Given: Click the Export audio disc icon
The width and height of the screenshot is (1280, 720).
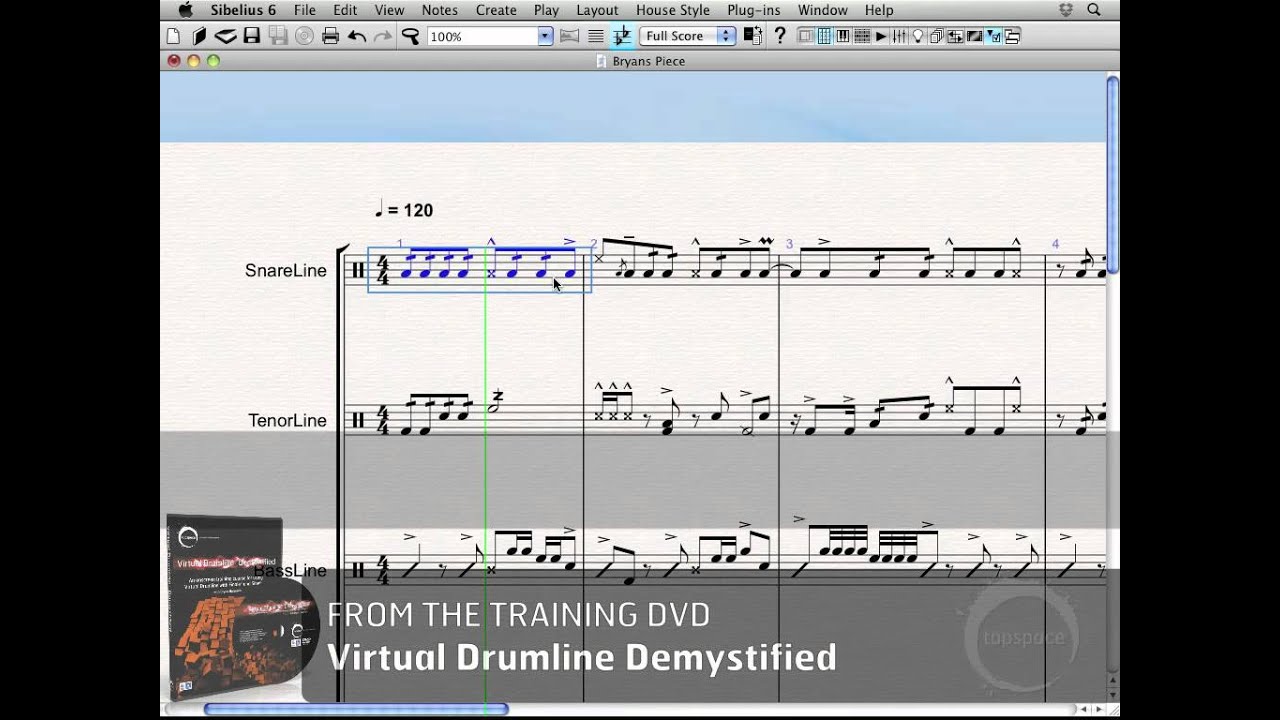Looking at the screenshot, I should click(304, 36).
